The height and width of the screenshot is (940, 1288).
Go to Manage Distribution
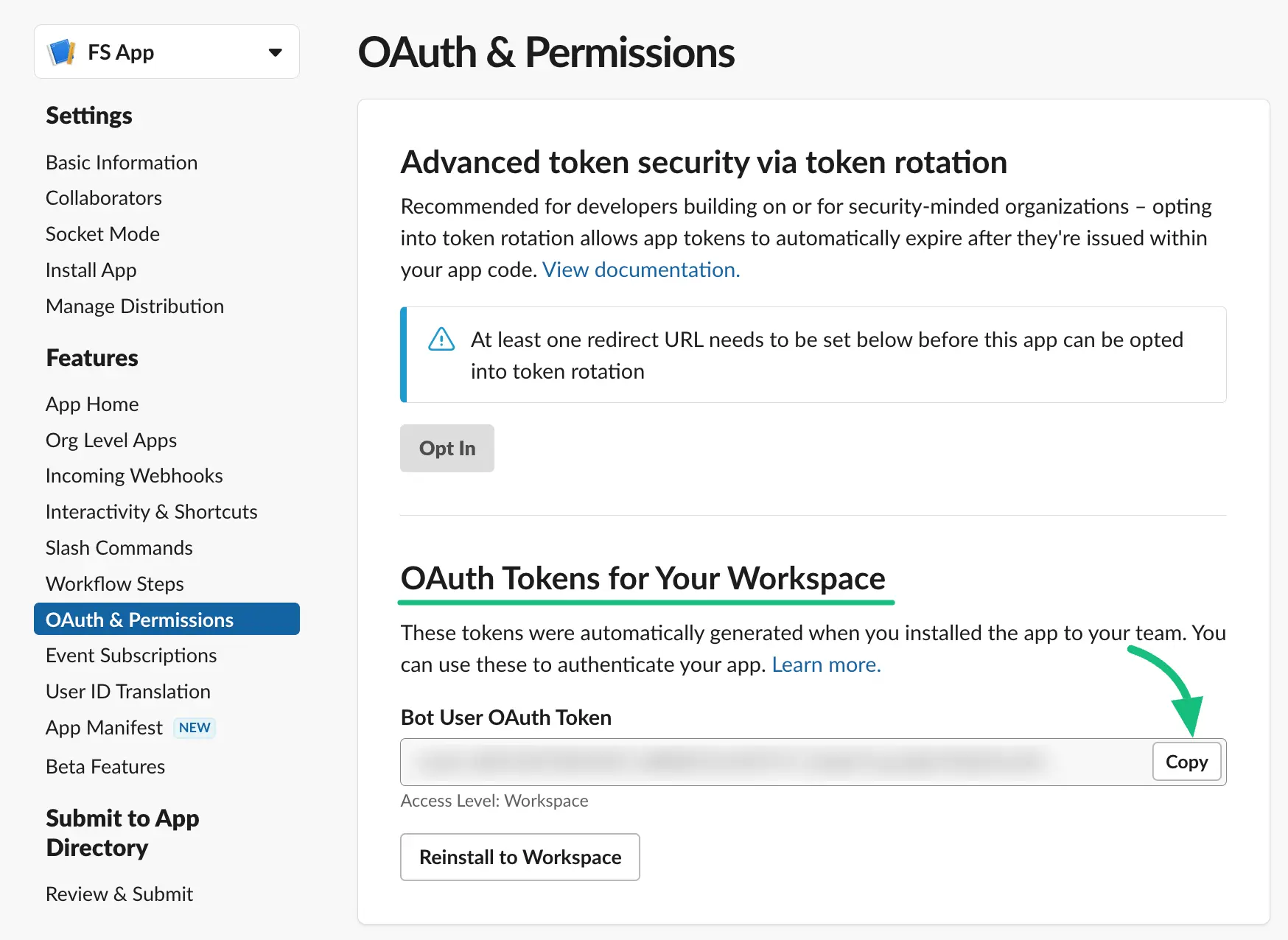pos(135,306)
